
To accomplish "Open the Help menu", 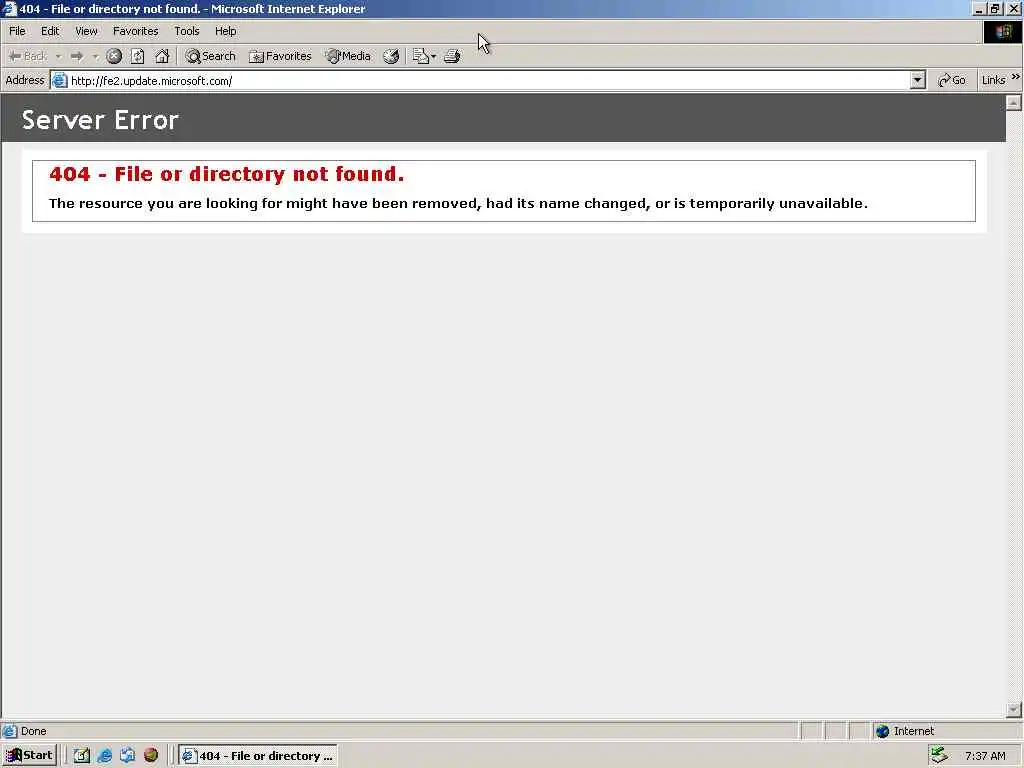I will (x=226, y=31).
